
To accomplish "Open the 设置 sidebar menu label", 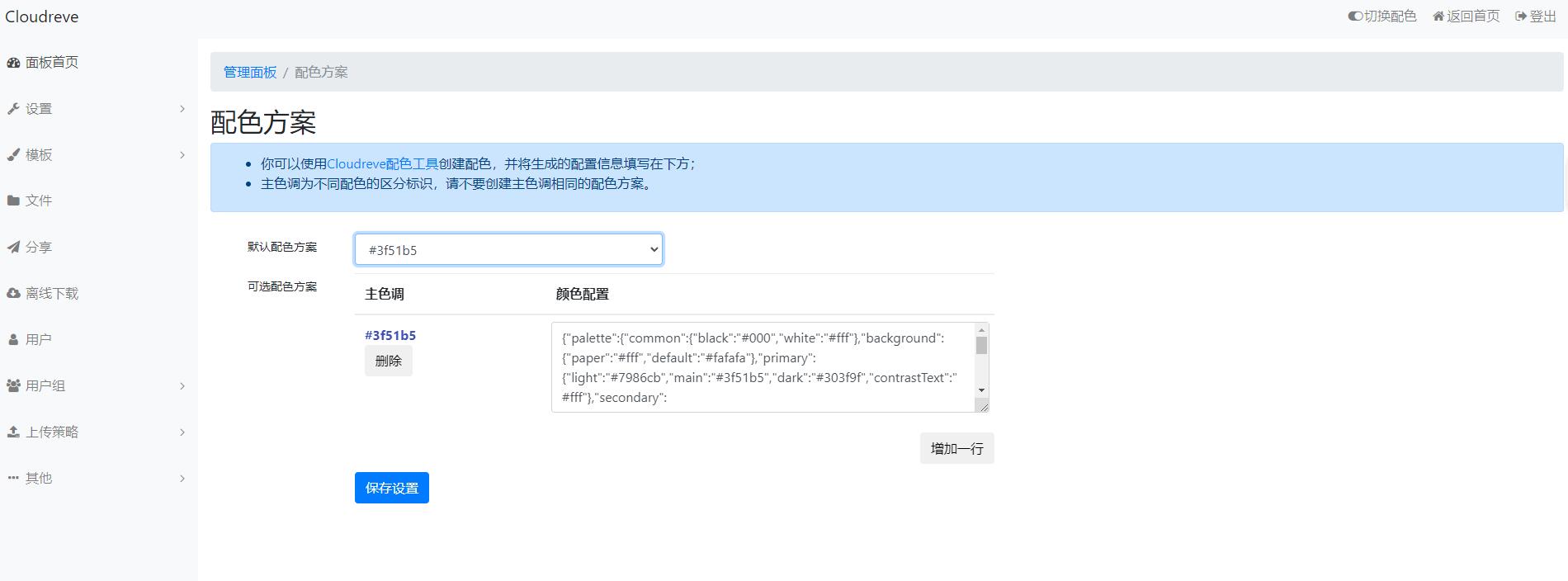I will click(39, 109).
